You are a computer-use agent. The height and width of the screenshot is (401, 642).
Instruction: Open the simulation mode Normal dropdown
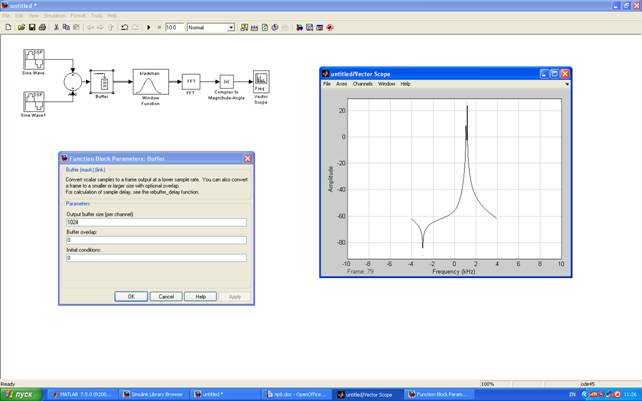211,27
